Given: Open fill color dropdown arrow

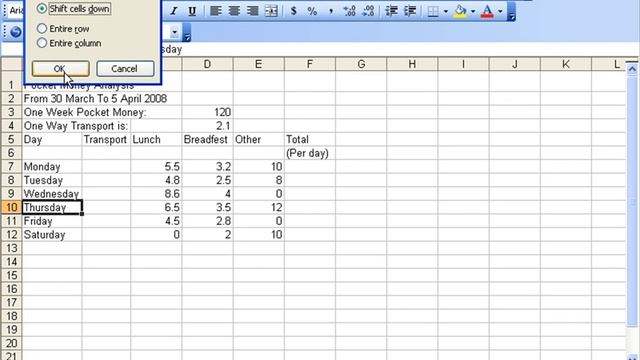Looking at the screenshot, I should (473, 11).
